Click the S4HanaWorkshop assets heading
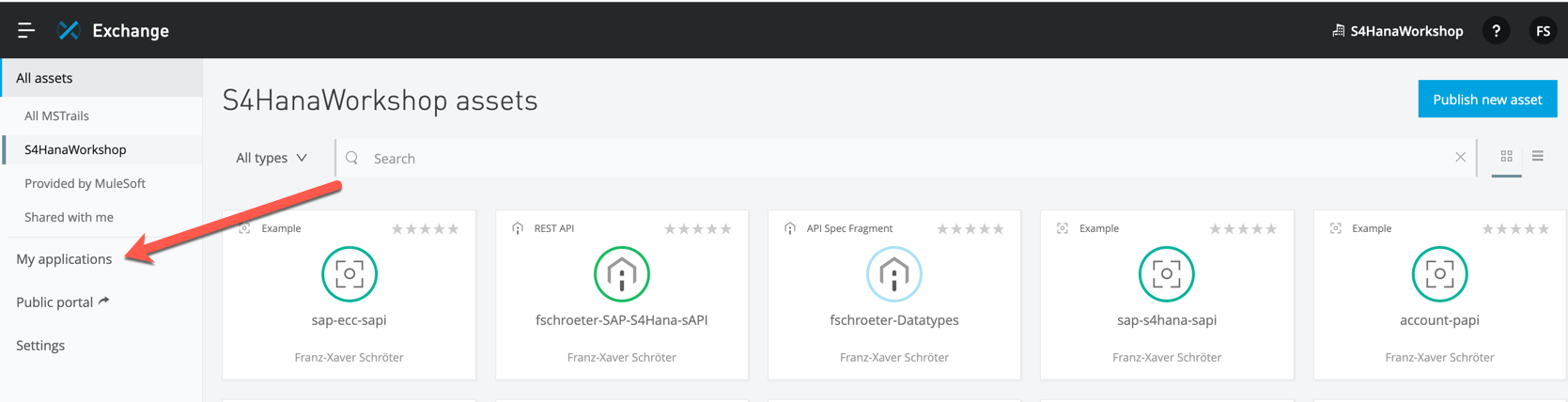The width and height of the screenshot is (1568, 402). [x=380, y=100]
